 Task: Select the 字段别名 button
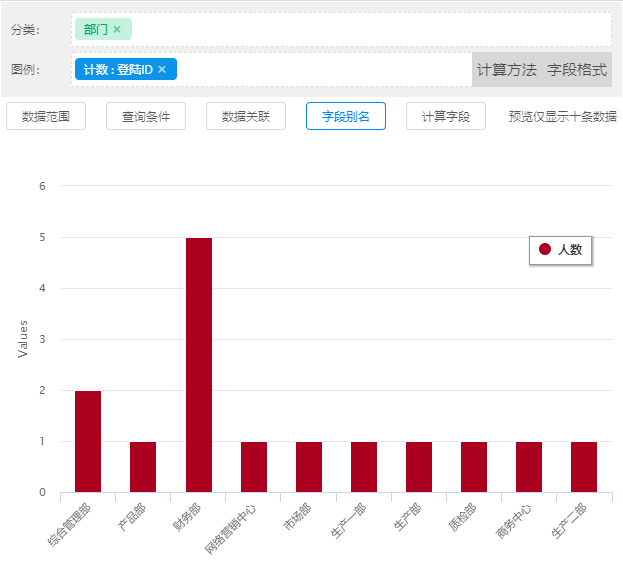[x=346, y=116]
